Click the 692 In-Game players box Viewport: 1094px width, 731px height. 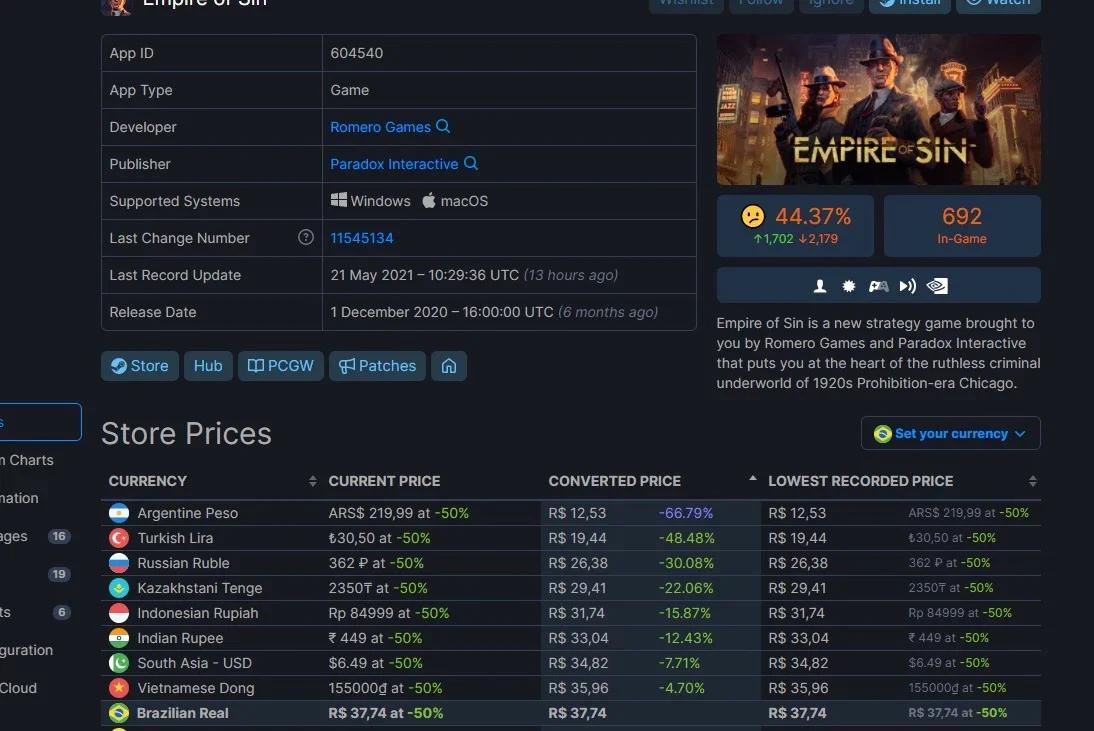(961, 225)
